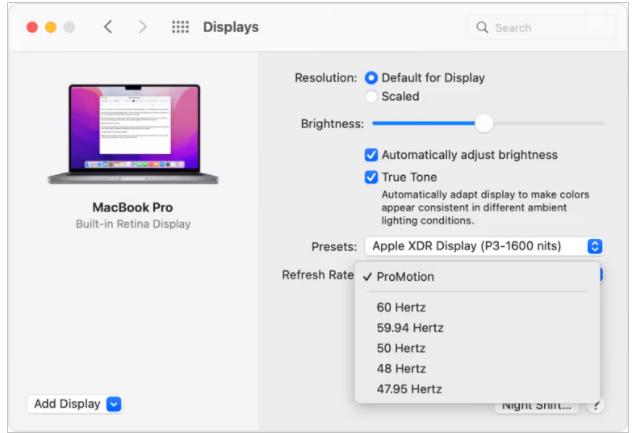This screenshot has width=634, height=433.
Task: Minimize the Displays window
Action: 51,27
